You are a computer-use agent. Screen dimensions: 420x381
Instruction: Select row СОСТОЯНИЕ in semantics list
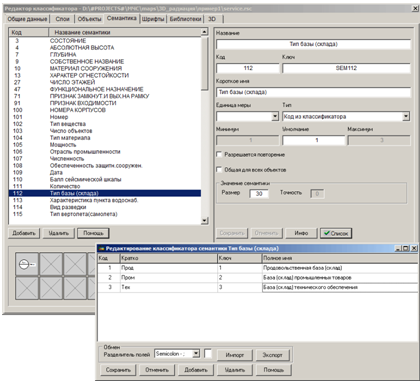pos(105,41)
